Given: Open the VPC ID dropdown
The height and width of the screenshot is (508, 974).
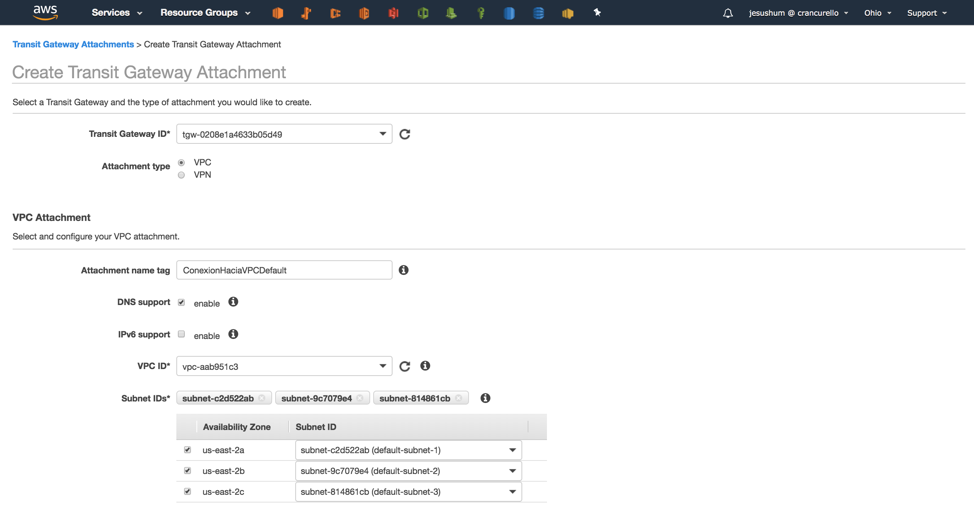Looking at the screenshot, I should click(x=284, y=366).
